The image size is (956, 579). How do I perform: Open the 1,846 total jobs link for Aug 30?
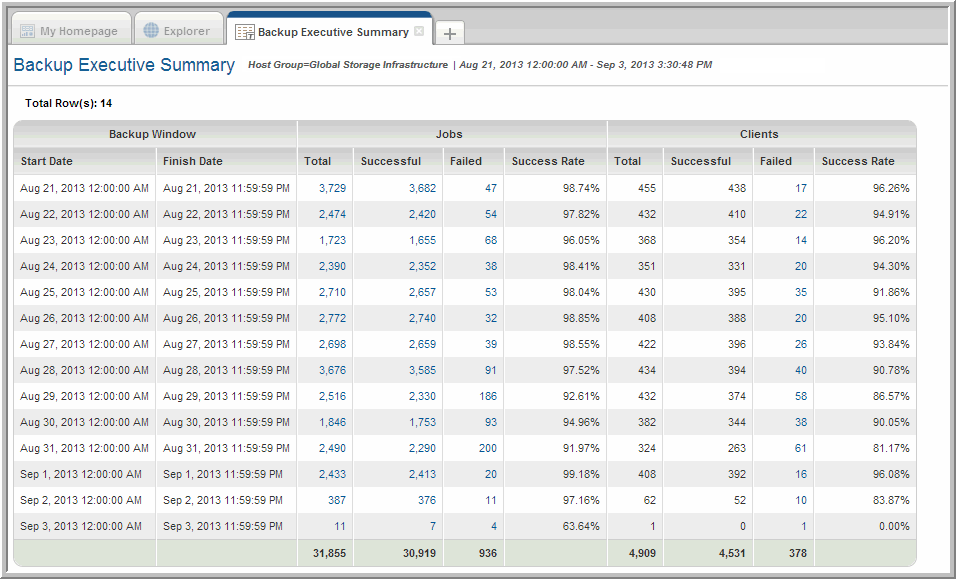[332, 422]
